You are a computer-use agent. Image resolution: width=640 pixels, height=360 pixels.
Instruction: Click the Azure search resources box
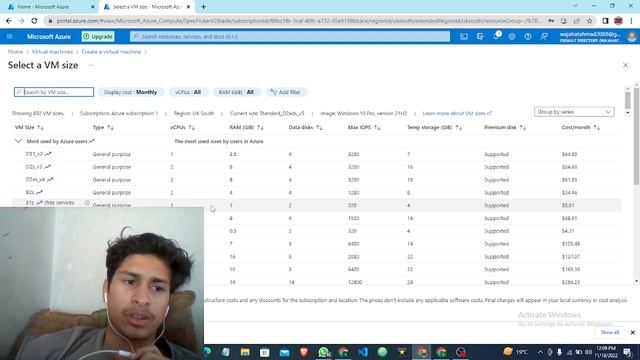290,36
